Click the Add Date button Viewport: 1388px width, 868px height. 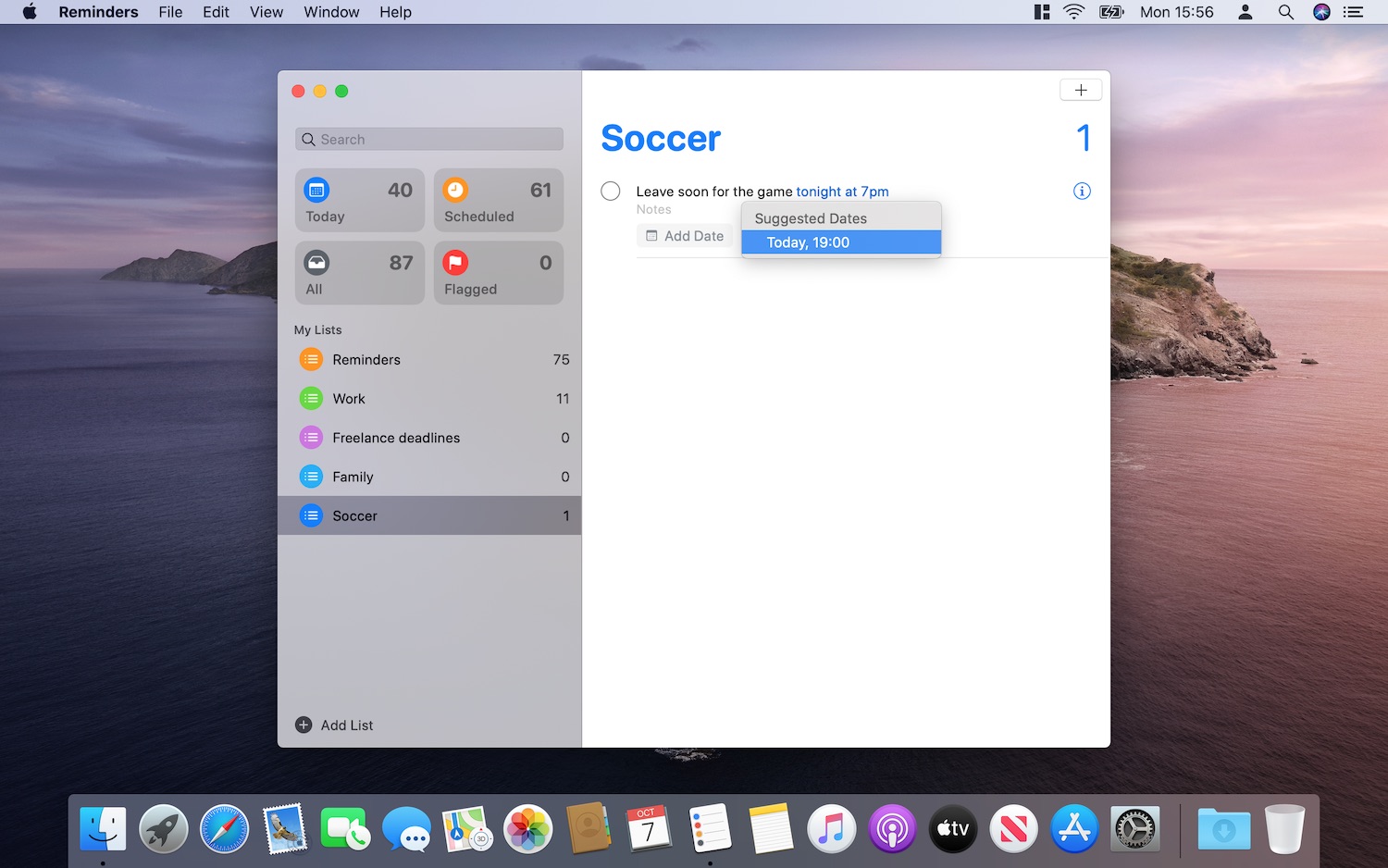(x=685, y=235)
